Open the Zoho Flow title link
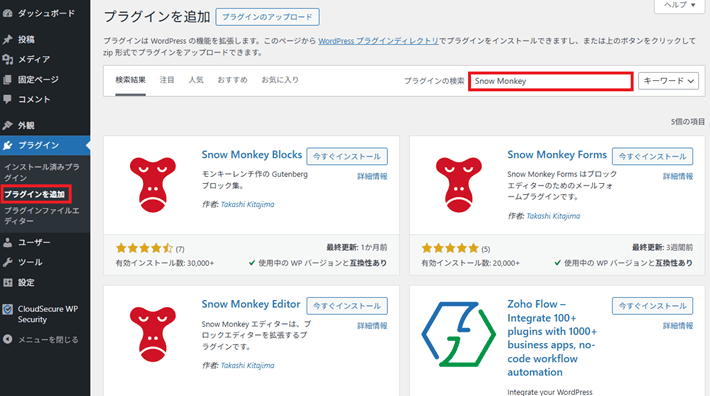Image resolution: width=710 pixels, height=396 pixels. (552, 338)
